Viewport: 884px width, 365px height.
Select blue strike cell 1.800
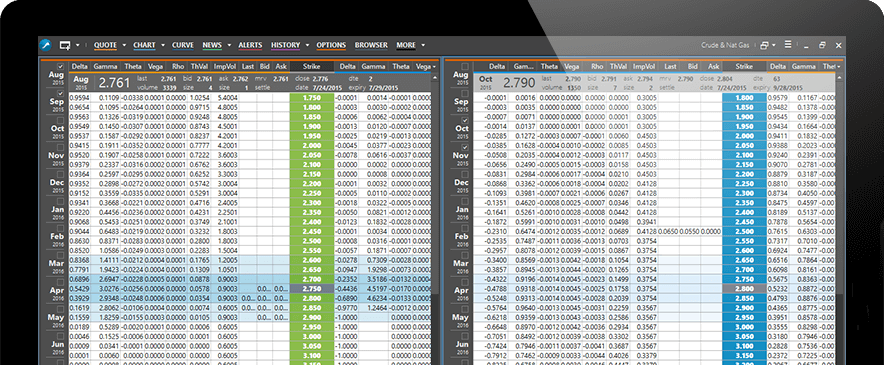pos(744,98)
